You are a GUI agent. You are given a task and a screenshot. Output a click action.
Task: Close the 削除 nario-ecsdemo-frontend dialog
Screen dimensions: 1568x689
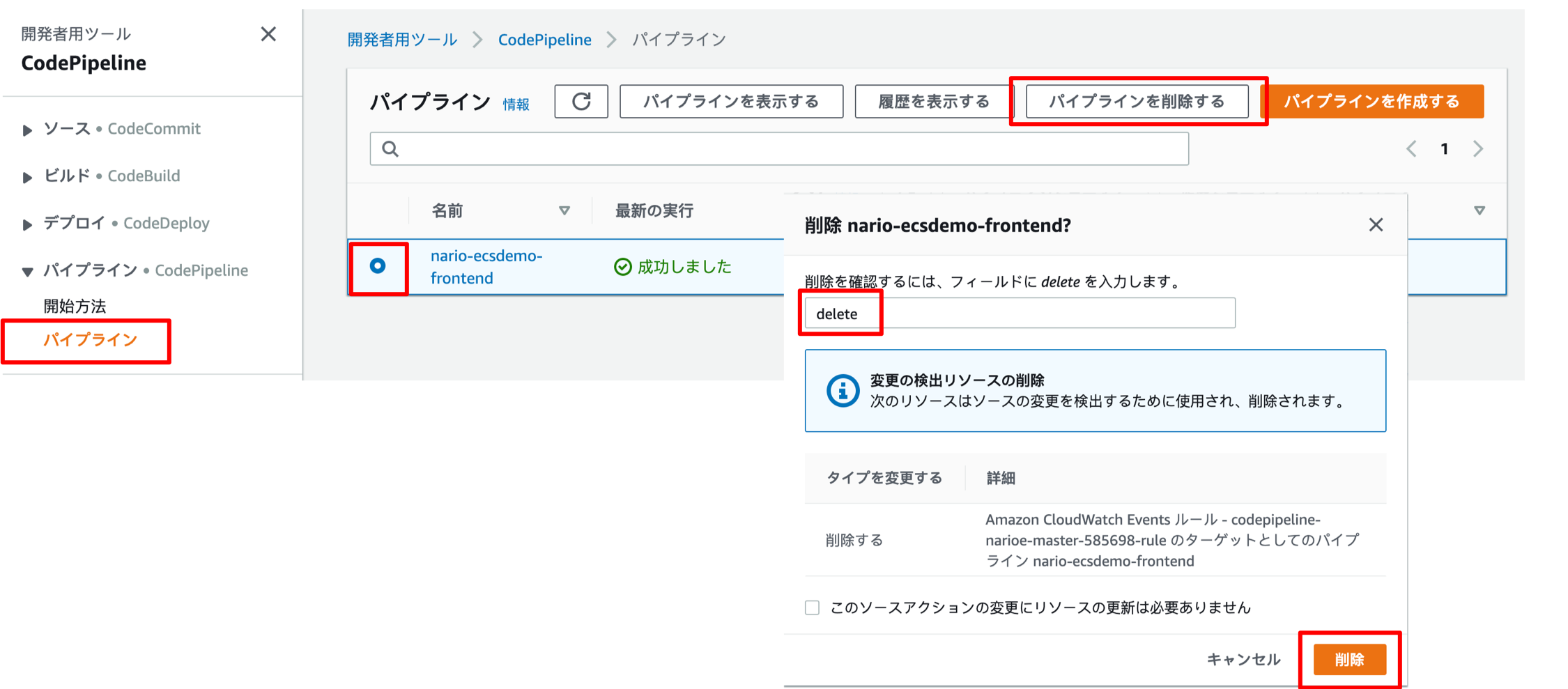(x=1376, y=225)
